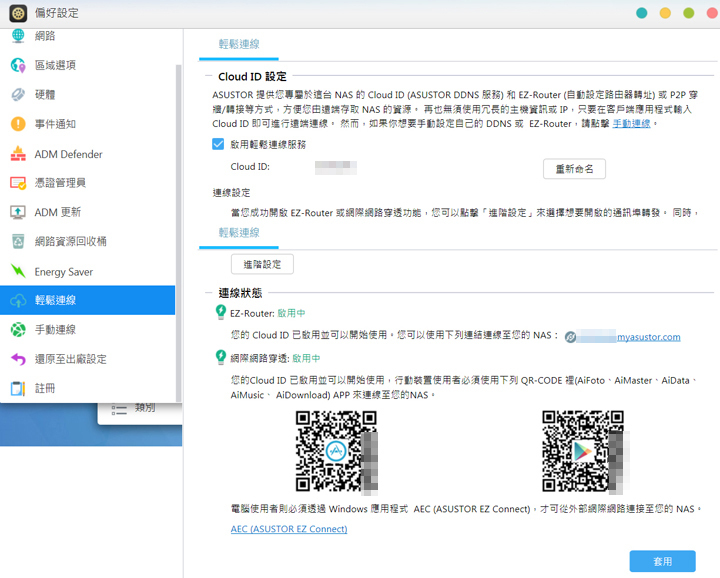The width and height of the screenshot is (720, 578).
Task: Open the 區域選項 regional options icon
Action: 18,65
